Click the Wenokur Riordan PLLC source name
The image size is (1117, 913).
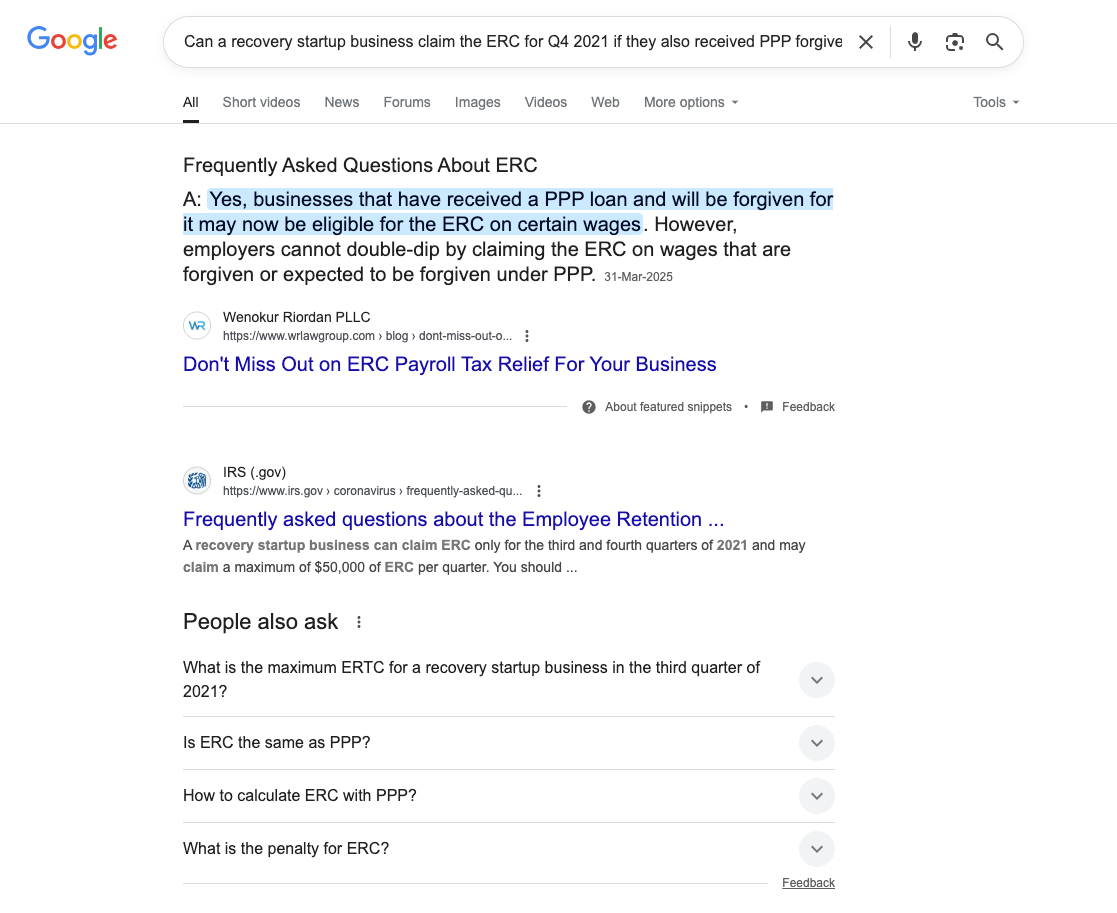(296, 318)
